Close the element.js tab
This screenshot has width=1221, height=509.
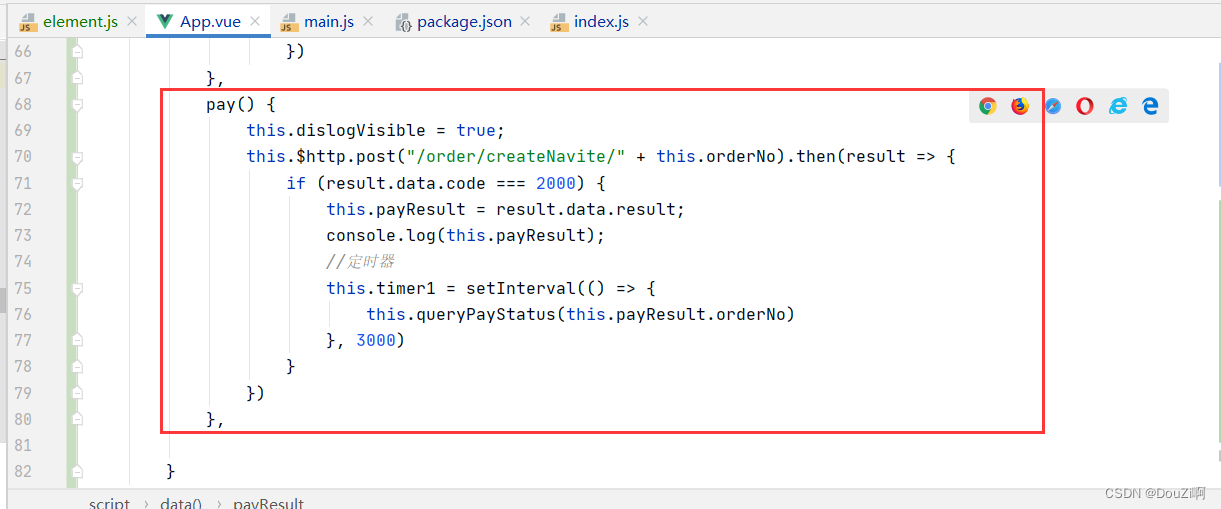pyautogui.click(x=132, y=21)
